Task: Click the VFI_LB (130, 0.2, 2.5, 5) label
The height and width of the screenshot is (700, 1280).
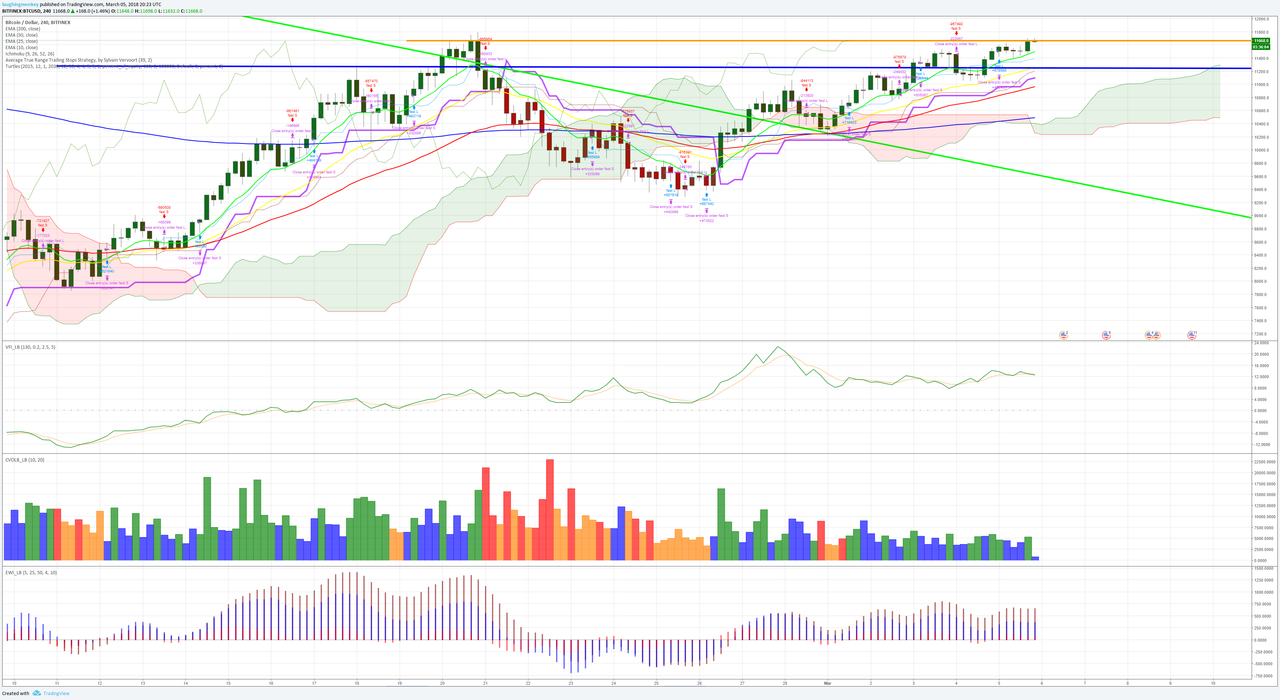Action: [x=29, y=346]
